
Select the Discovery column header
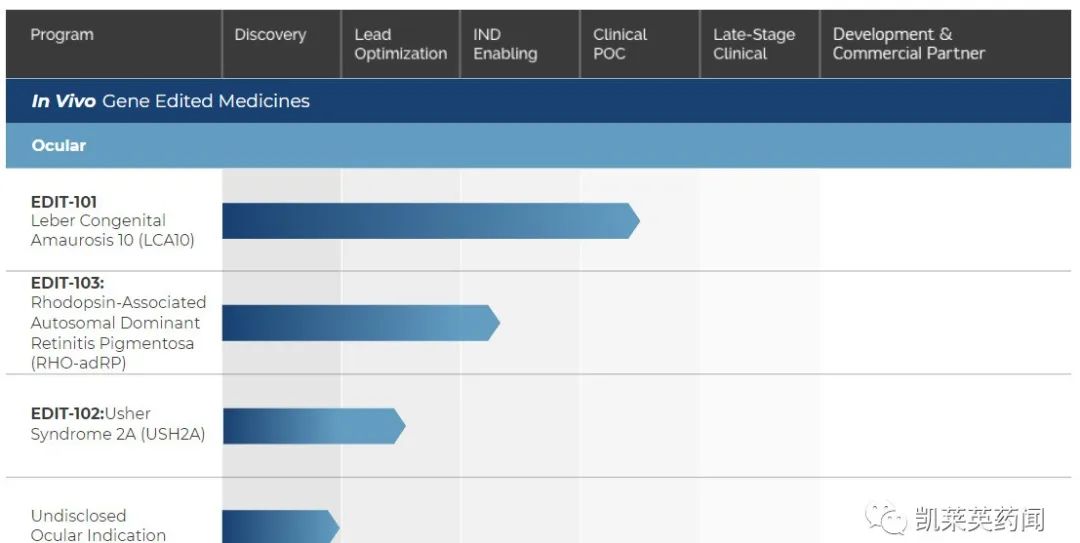pyautogui.click(x=269, y=35)
